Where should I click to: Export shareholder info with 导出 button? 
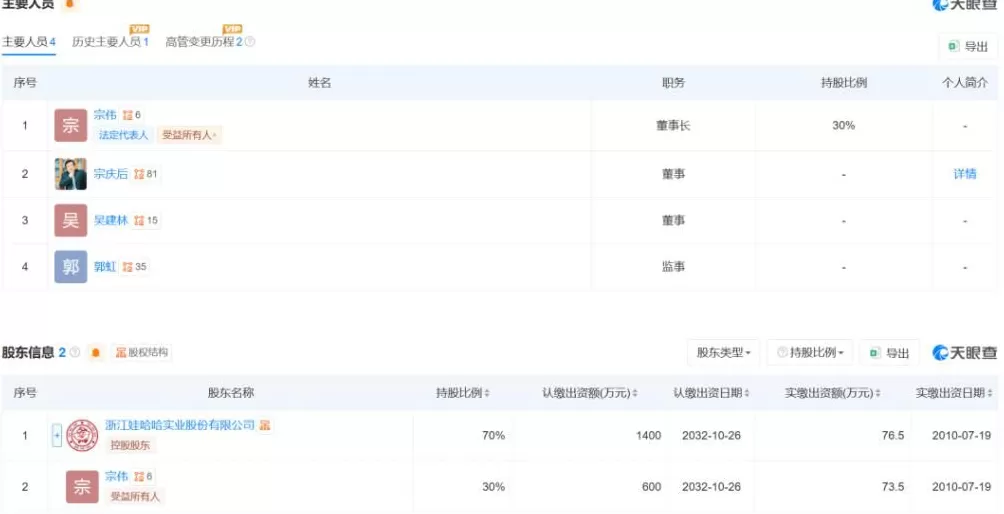[889, 353]
